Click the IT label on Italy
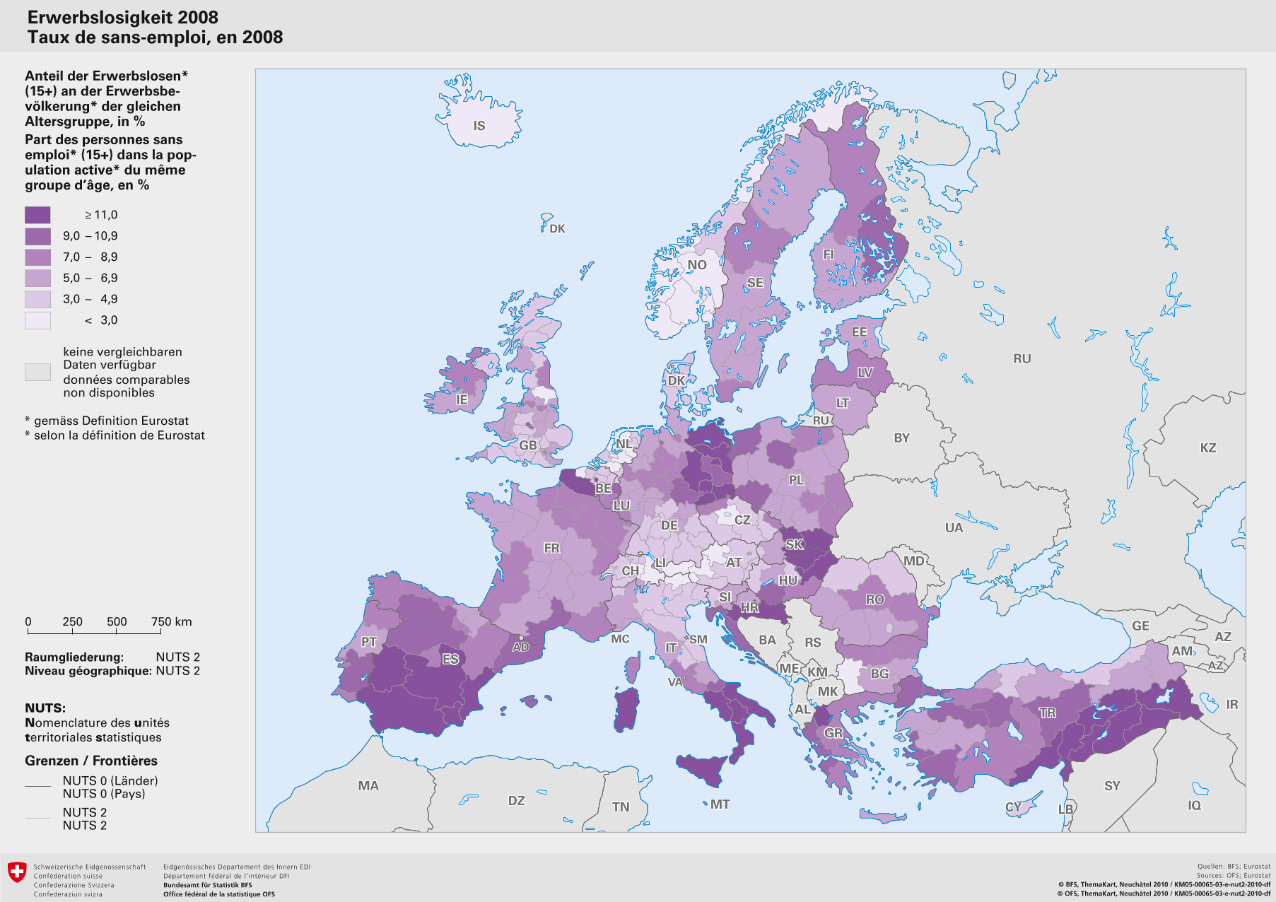1276x902 pixels. (672, 649)
